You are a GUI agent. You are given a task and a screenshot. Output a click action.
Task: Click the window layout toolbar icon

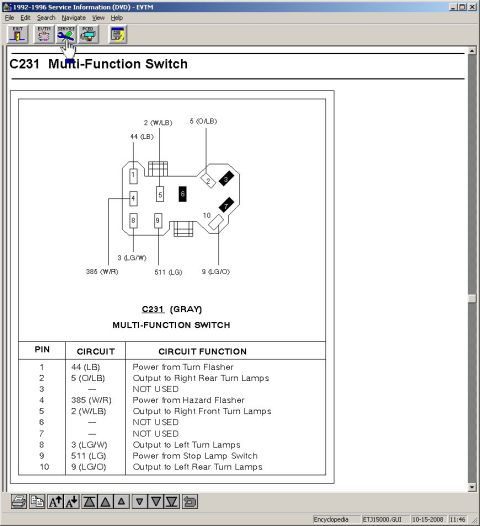(118, 34)
